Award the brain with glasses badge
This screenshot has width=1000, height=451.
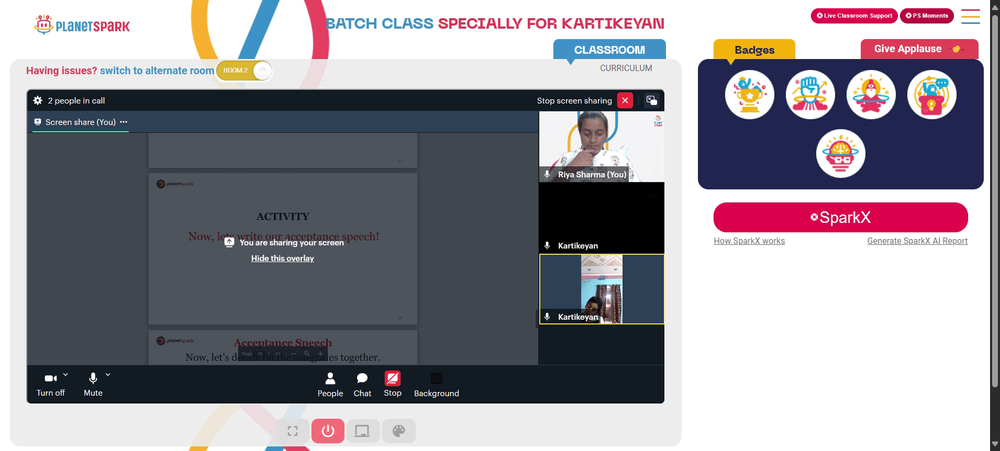click(x=841, y=154)
